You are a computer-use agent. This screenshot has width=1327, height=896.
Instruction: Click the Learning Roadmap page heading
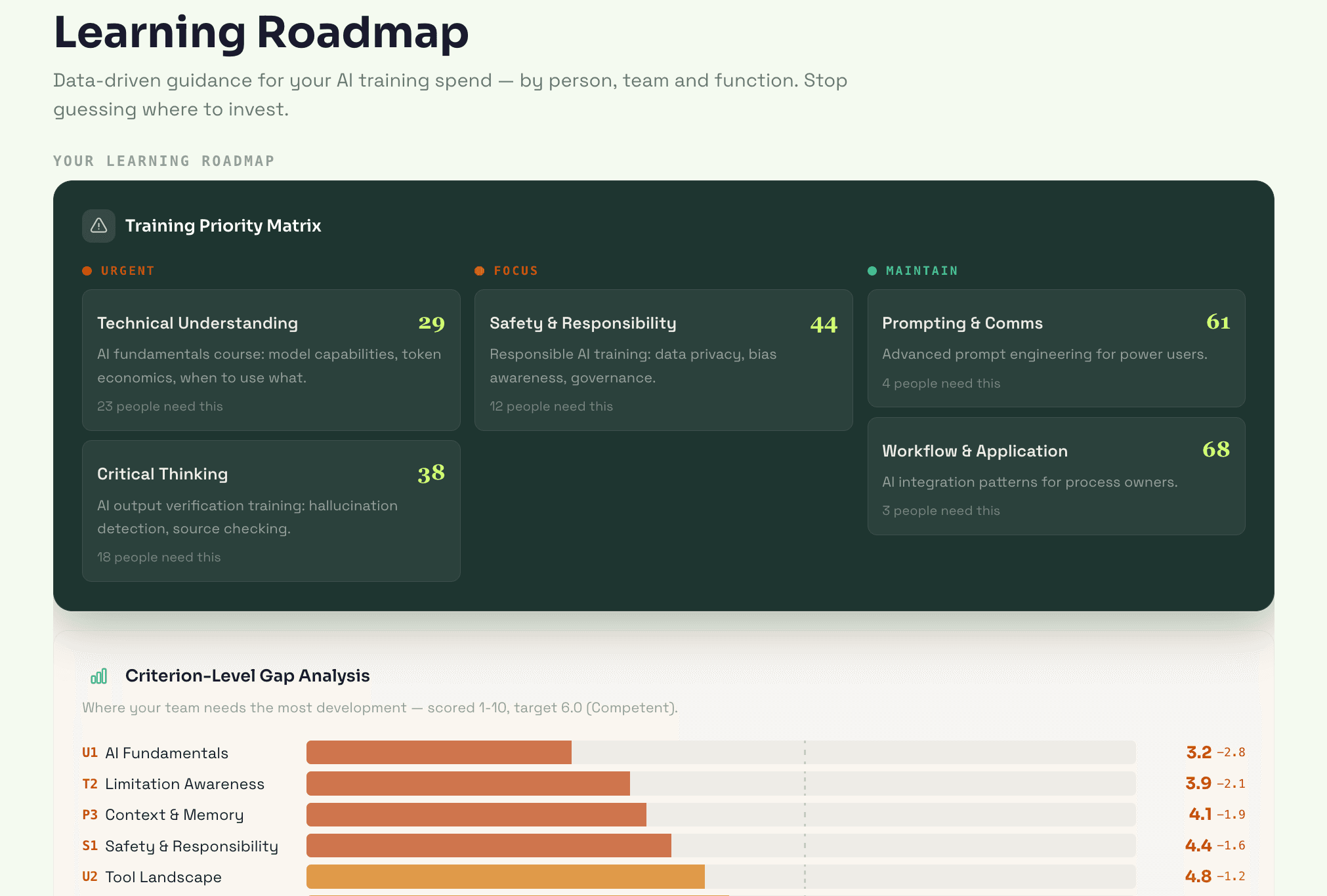261,33
